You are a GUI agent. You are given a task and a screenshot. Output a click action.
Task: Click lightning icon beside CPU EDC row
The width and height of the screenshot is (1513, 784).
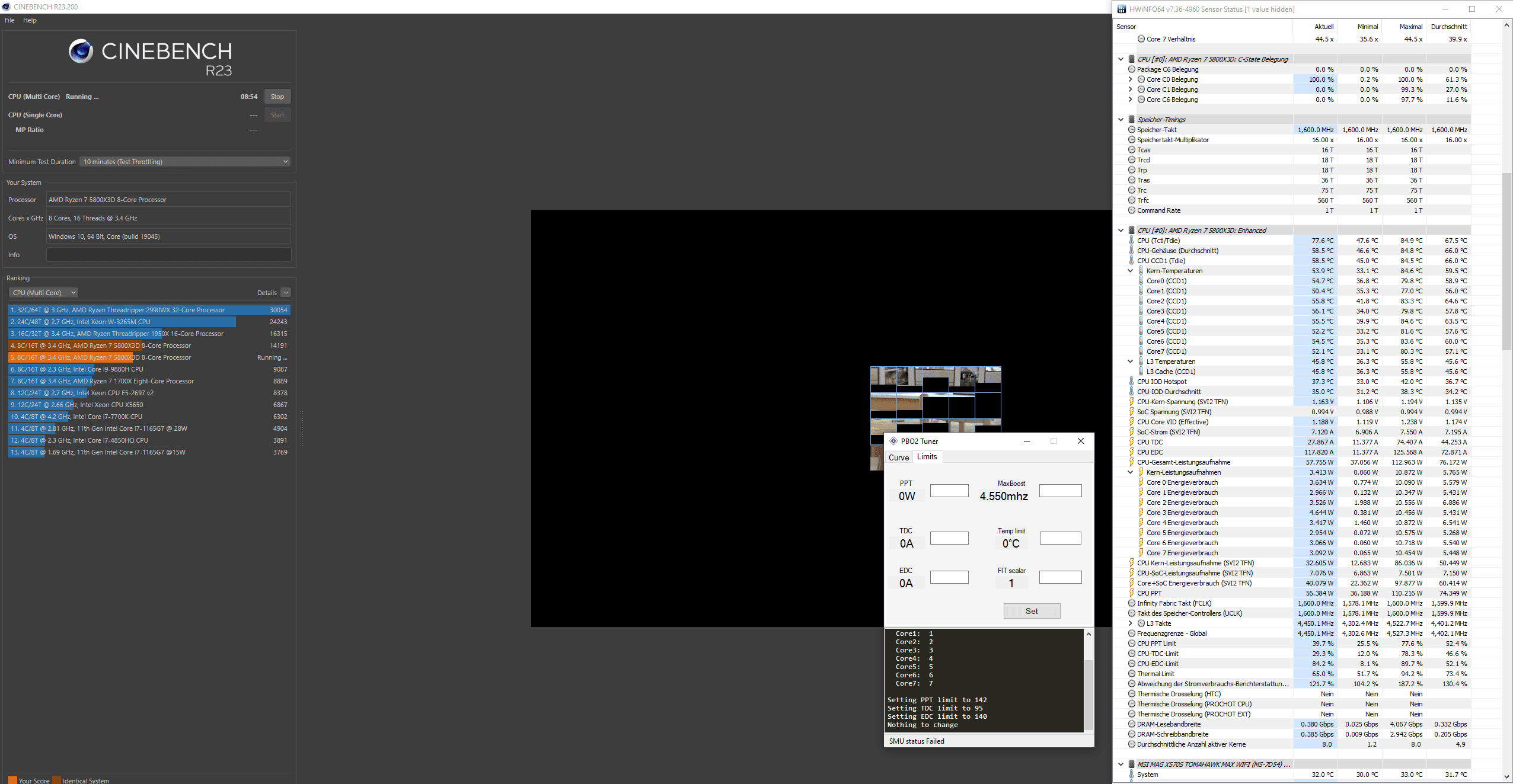point(1132,452)
